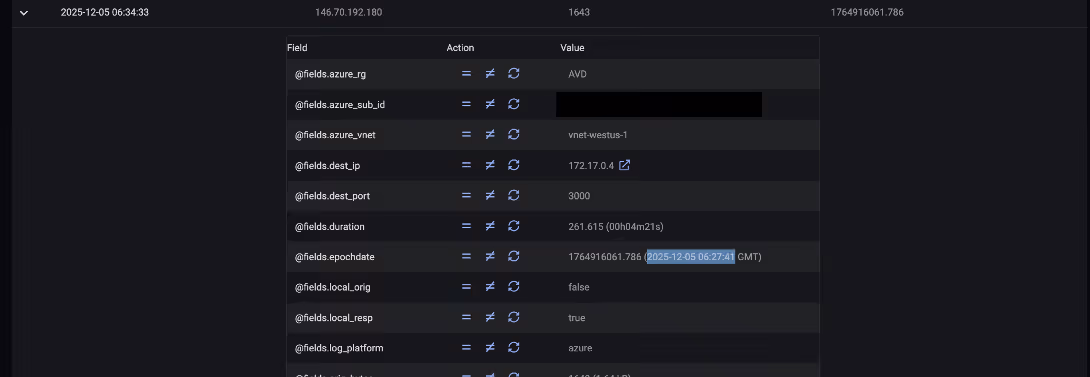The height and width of the screenshot is (377, 1090).
Task: Click the @fields.local_resp field name
Action: coord(334,318)
